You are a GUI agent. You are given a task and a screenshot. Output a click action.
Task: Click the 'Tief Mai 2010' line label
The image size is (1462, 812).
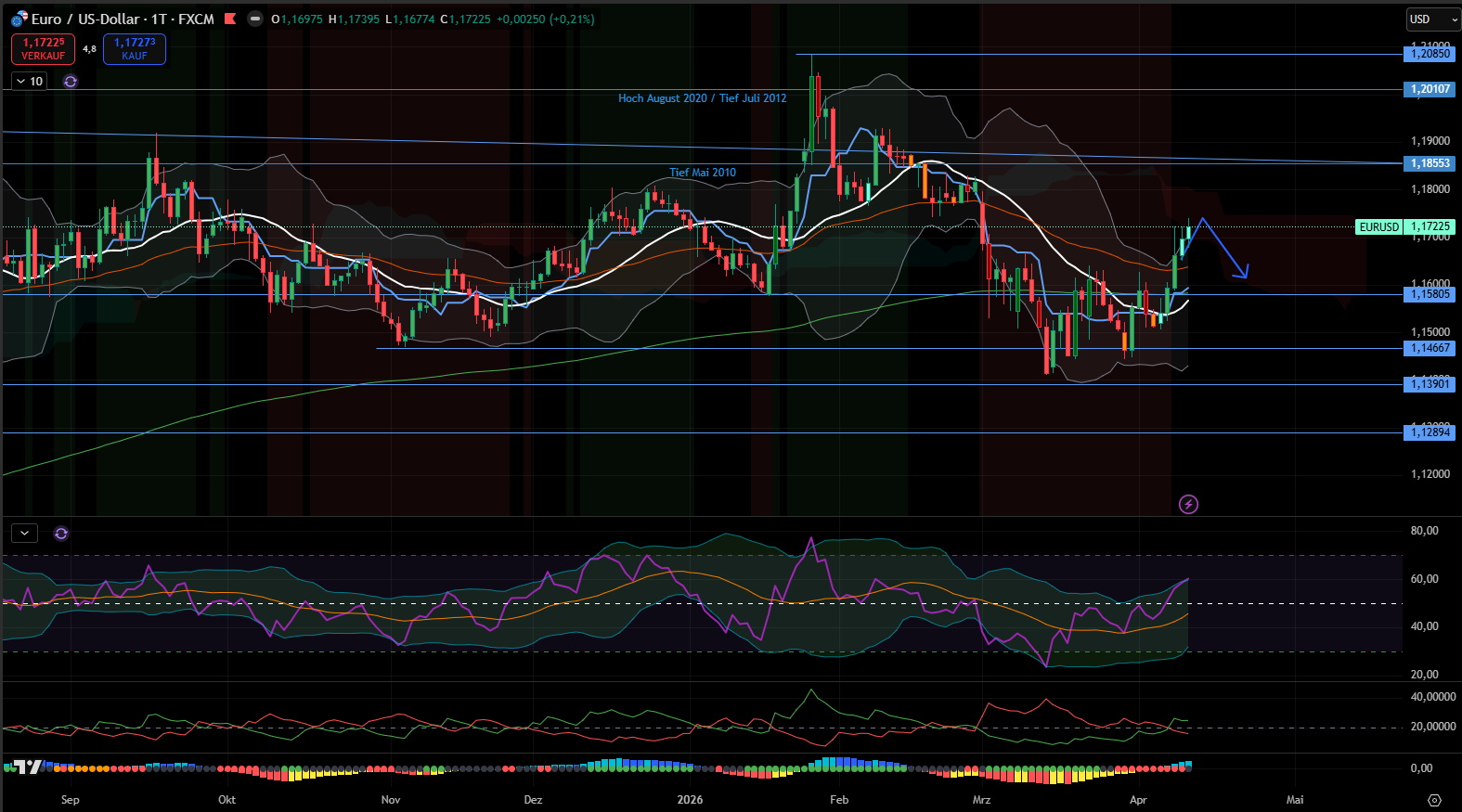click(703, 173)
